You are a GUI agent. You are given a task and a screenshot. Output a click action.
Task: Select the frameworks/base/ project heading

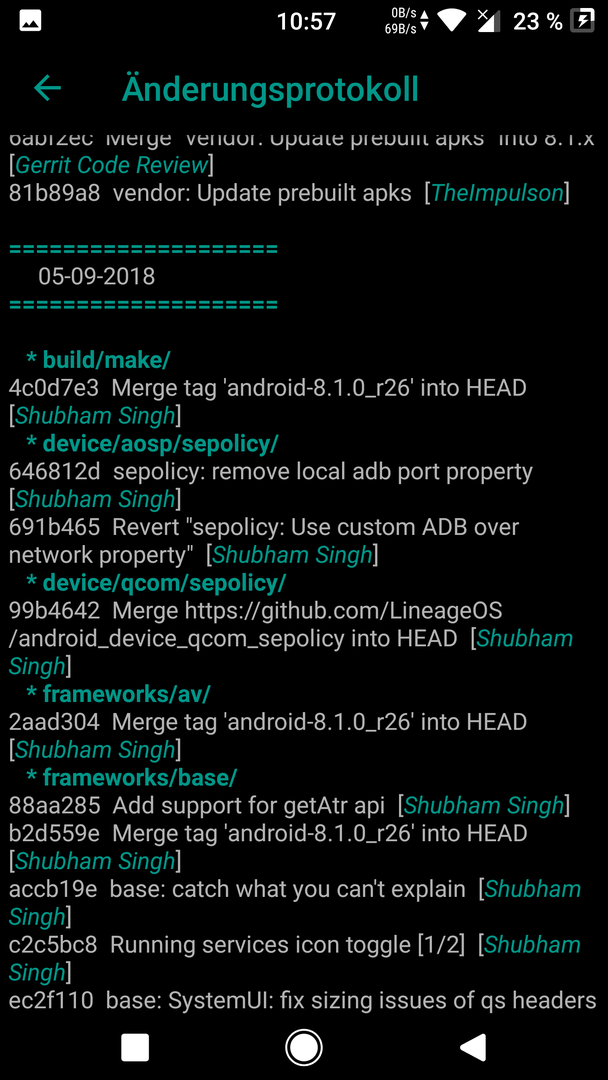click(140, 778)
